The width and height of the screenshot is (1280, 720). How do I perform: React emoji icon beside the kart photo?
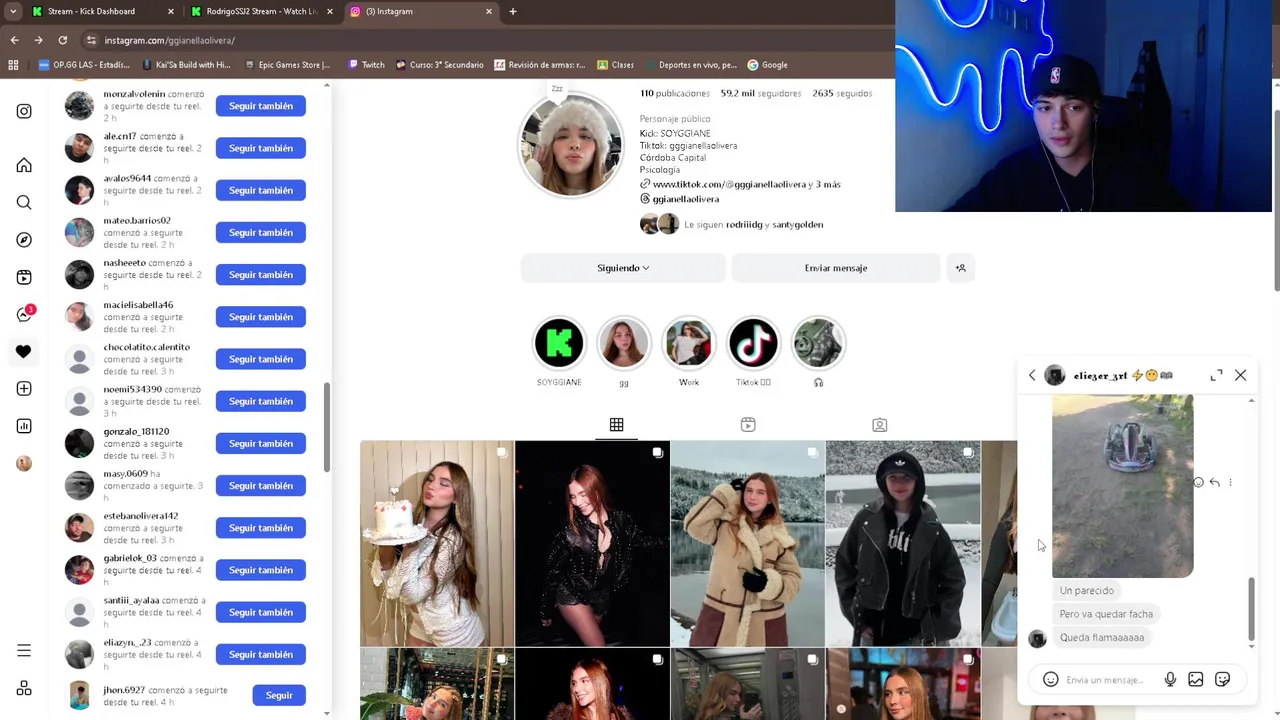tap(1198, 482)
